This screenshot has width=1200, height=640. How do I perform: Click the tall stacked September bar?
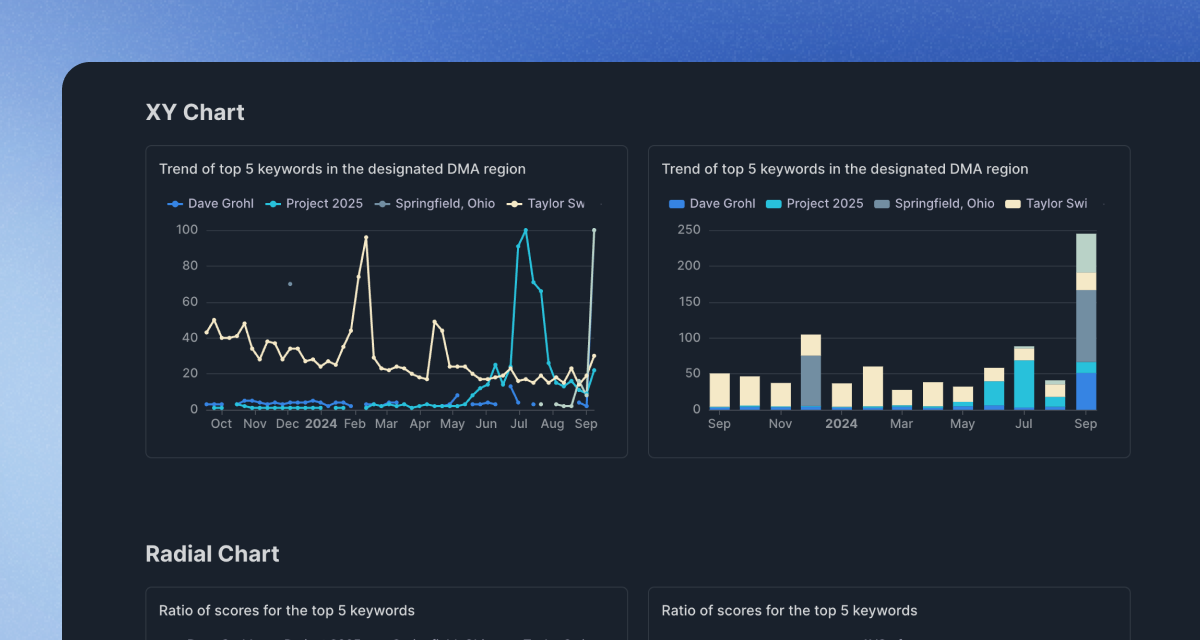point(1085,320)
